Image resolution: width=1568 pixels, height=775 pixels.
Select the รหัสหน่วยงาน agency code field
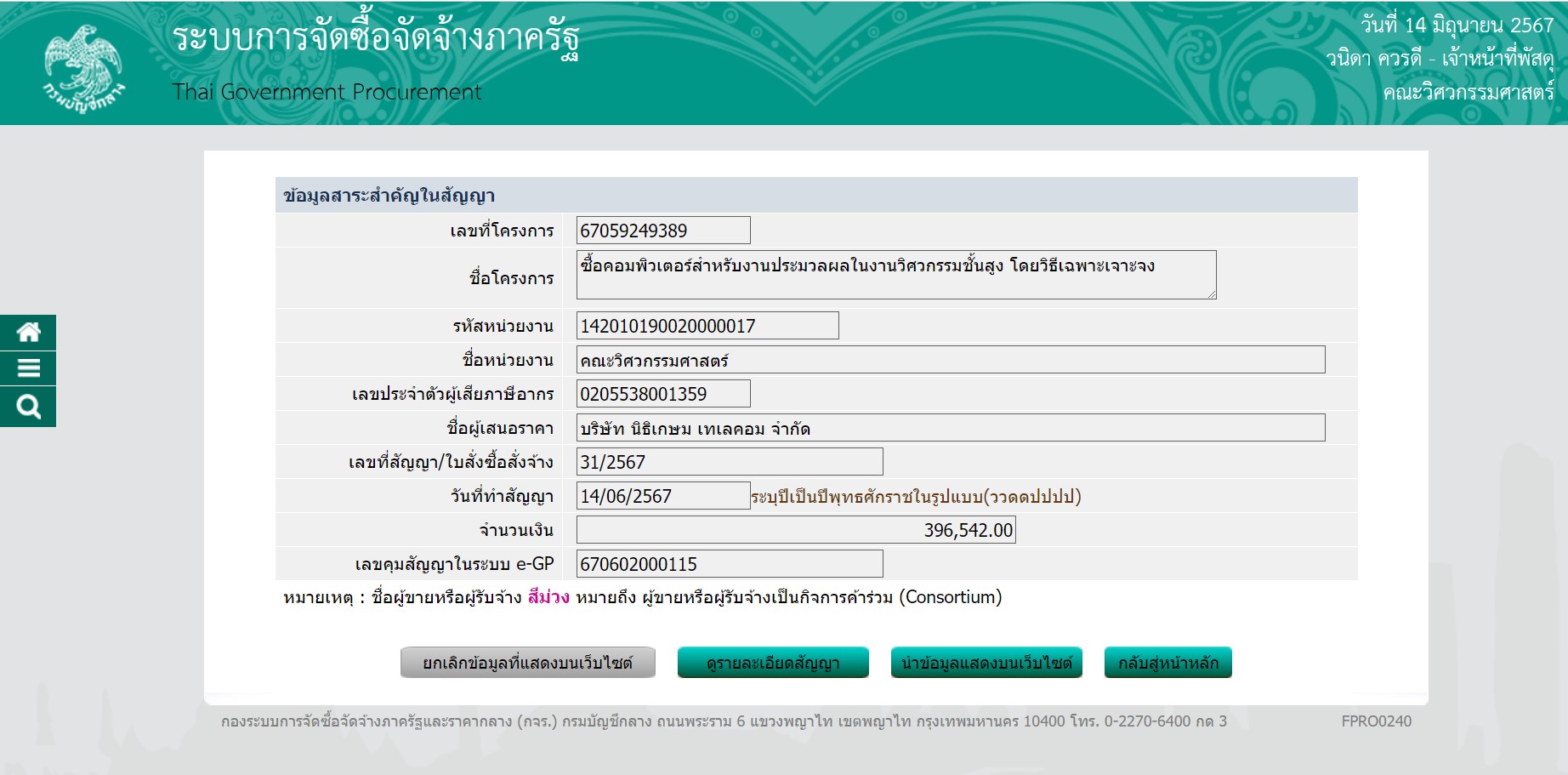[707, 326]
